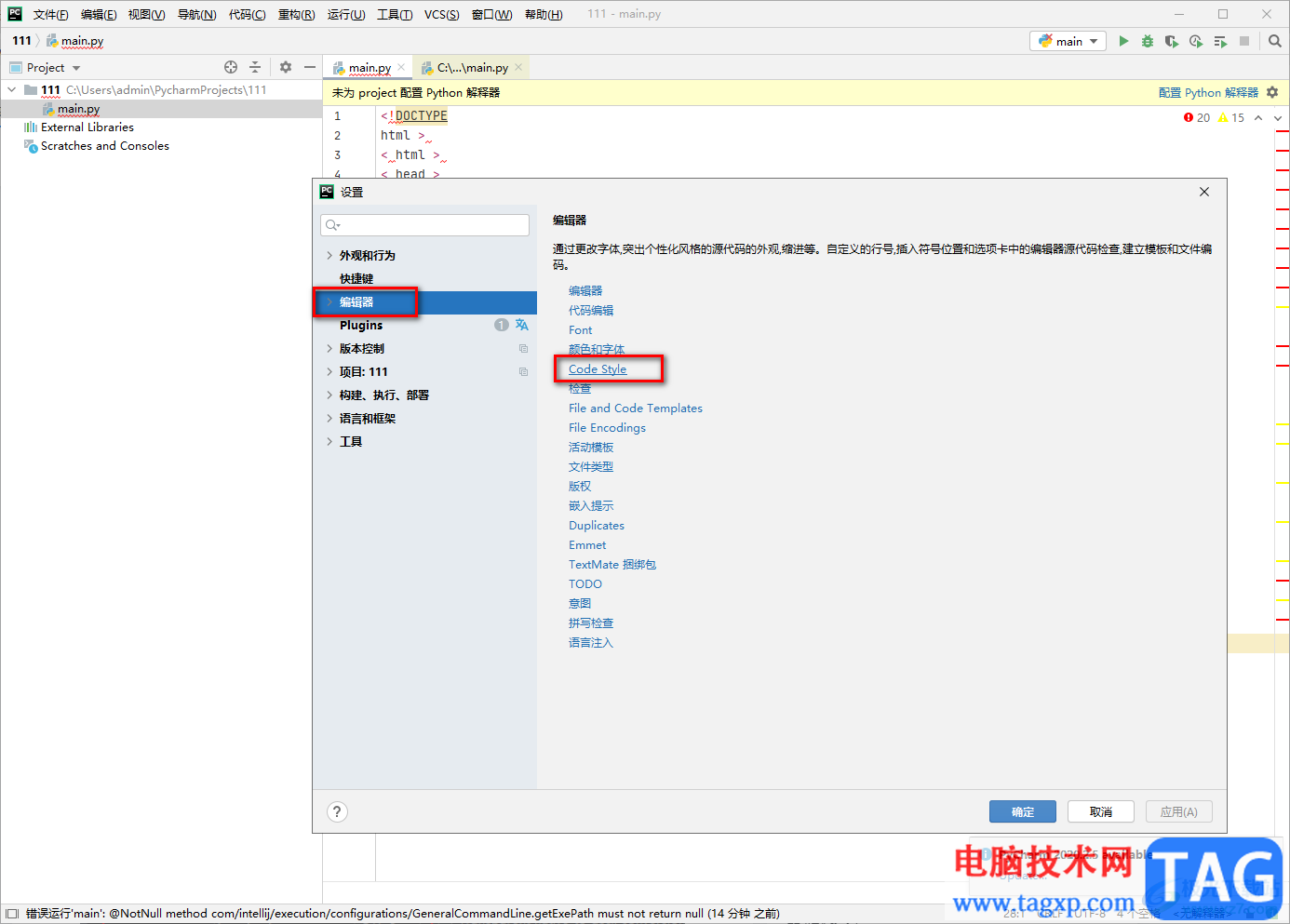
Task: Click main.py in the navigation breadcrumb
Action: [75, 41]
